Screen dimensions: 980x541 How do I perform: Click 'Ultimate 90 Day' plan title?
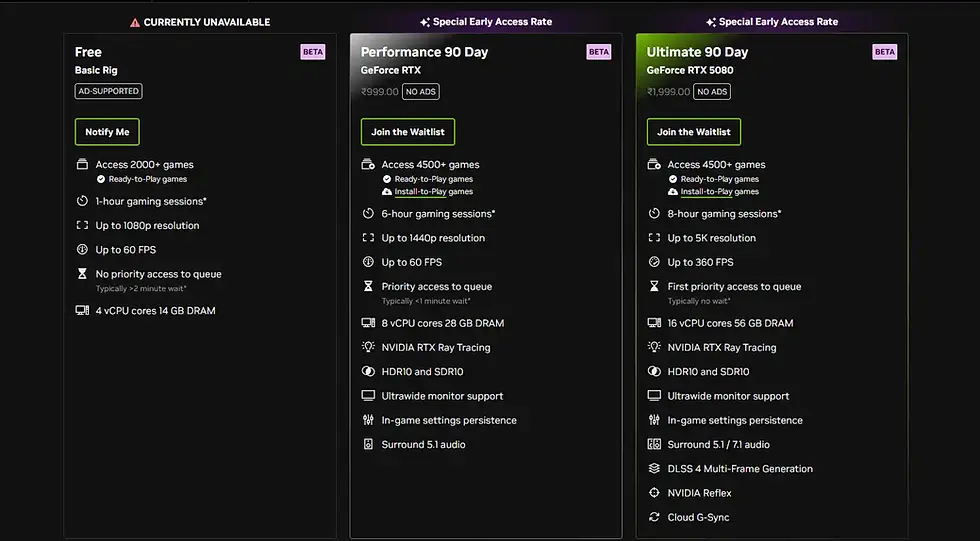pyautogui.click(x=697, y=52)
